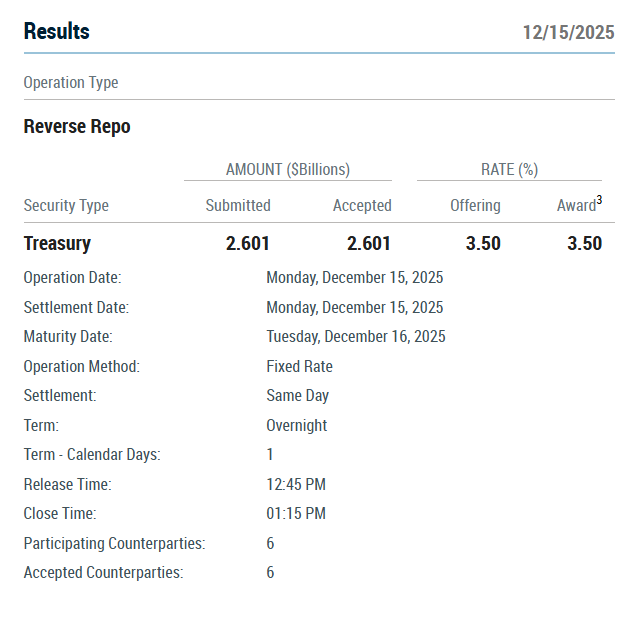Click the Operation Date value Monday, December 15
The height and width of the screenshot is (617, 633).
click(x=355, y=278)
